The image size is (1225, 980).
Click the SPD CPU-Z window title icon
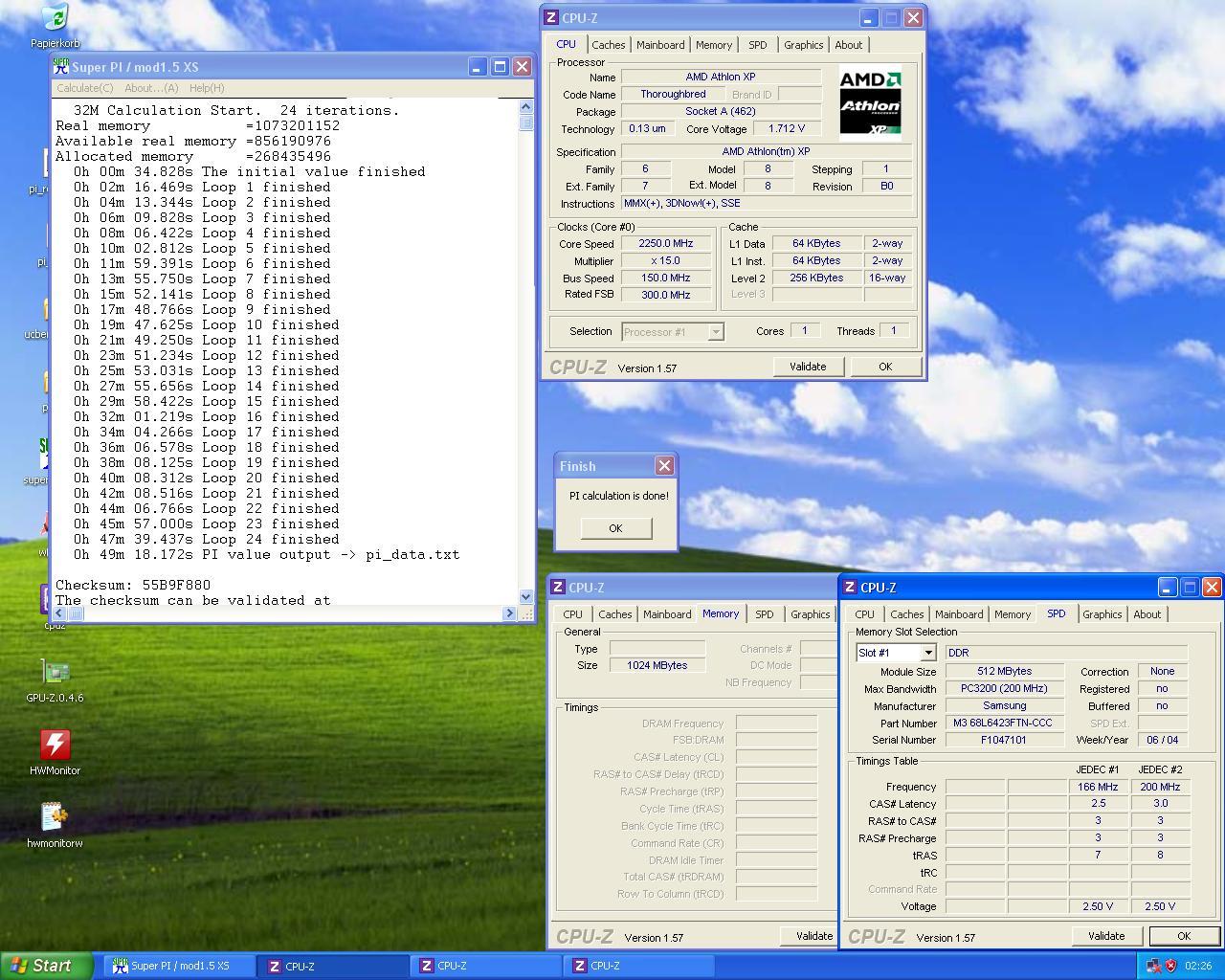[850, 587]
